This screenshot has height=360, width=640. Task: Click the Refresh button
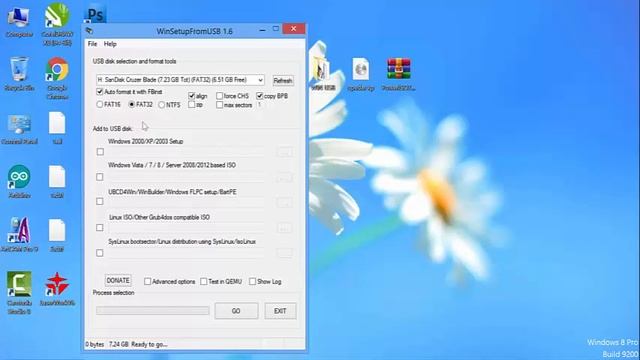tap(283, 80)
